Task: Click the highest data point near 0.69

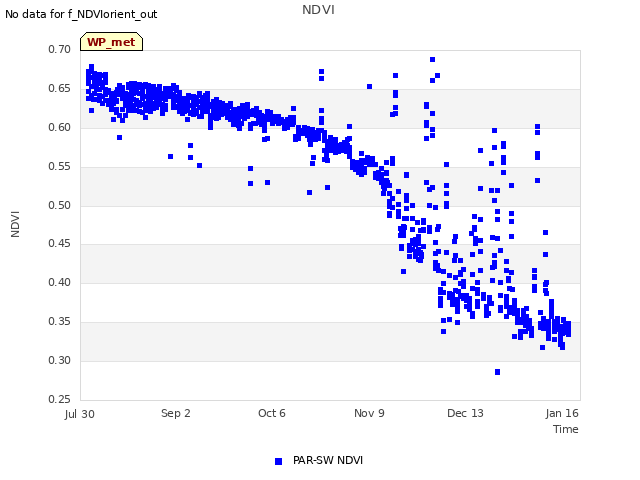Action: (x=432, y=60)
